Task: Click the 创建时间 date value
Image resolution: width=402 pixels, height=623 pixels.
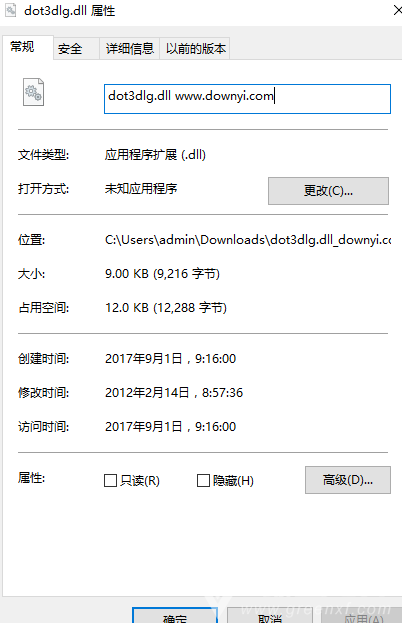Action: point(170,359)
